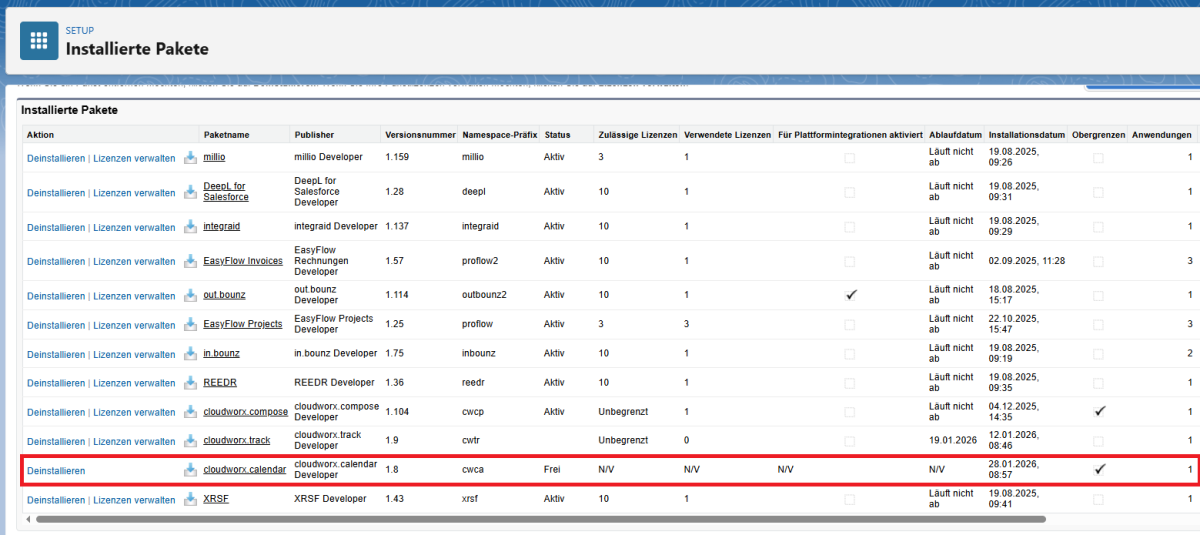The height and width of the screenshot is (535, 1200).
Task: Click download icon in EasyFlow Projects row
Action: click(190, 324)
